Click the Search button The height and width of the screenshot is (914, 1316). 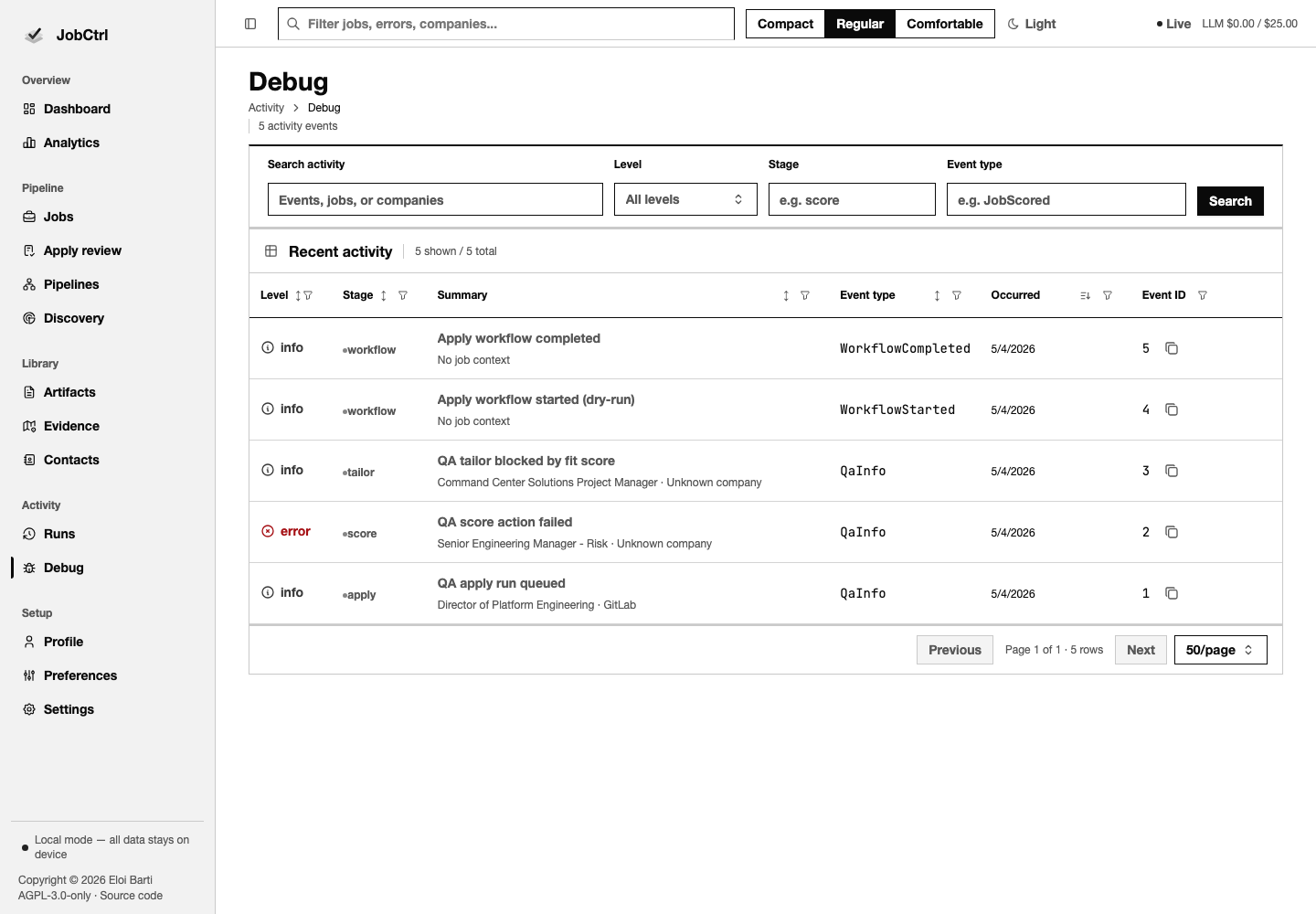[x=1230, y=201]
